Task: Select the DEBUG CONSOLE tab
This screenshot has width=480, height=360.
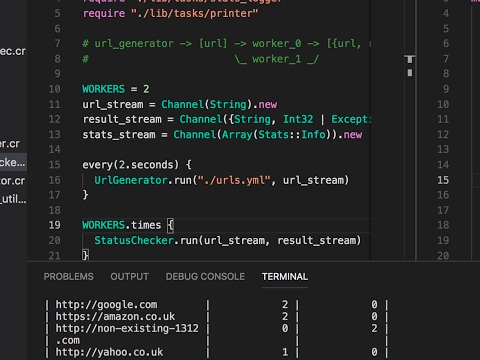Action: [205, 276]
